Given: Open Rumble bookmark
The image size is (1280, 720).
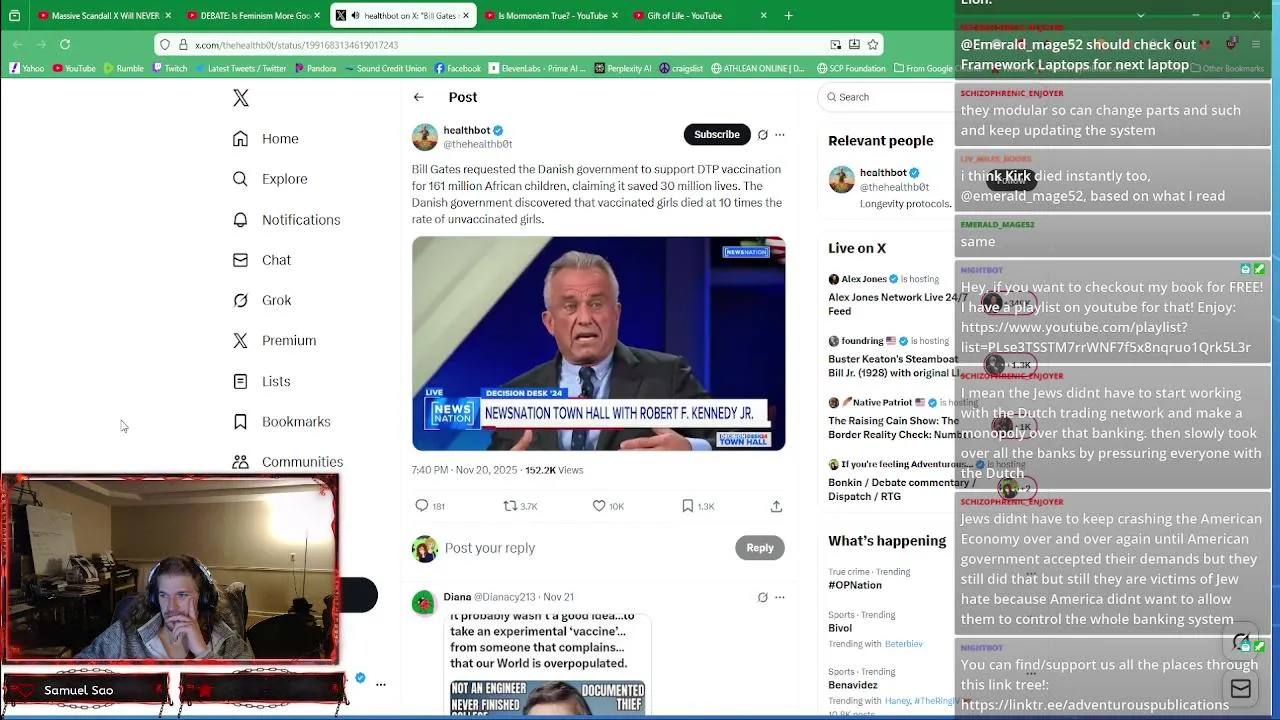Looking at the screenshot, I should click(123, 69).
